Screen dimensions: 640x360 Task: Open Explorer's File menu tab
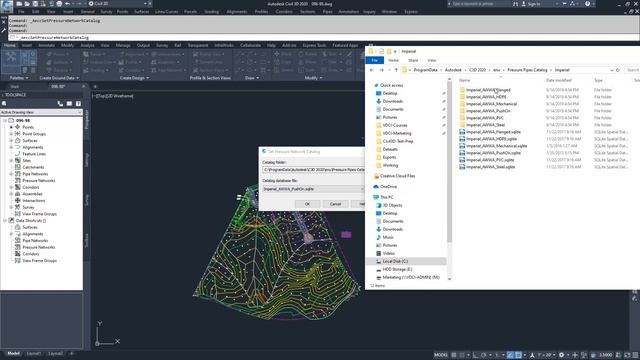[x=374, y=60]
